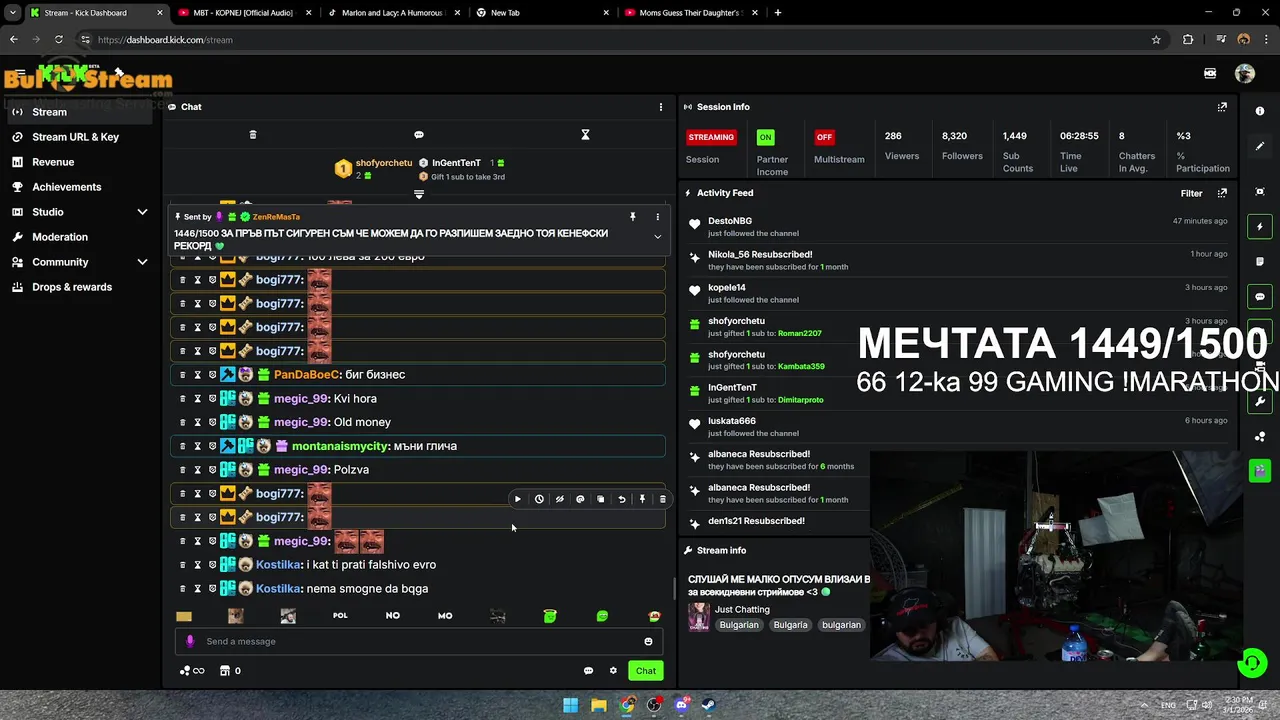Image resolution: width=1280 pixels, height=720 pixels.
Task: Expand the Community submenu
Action: pos(142,262)
